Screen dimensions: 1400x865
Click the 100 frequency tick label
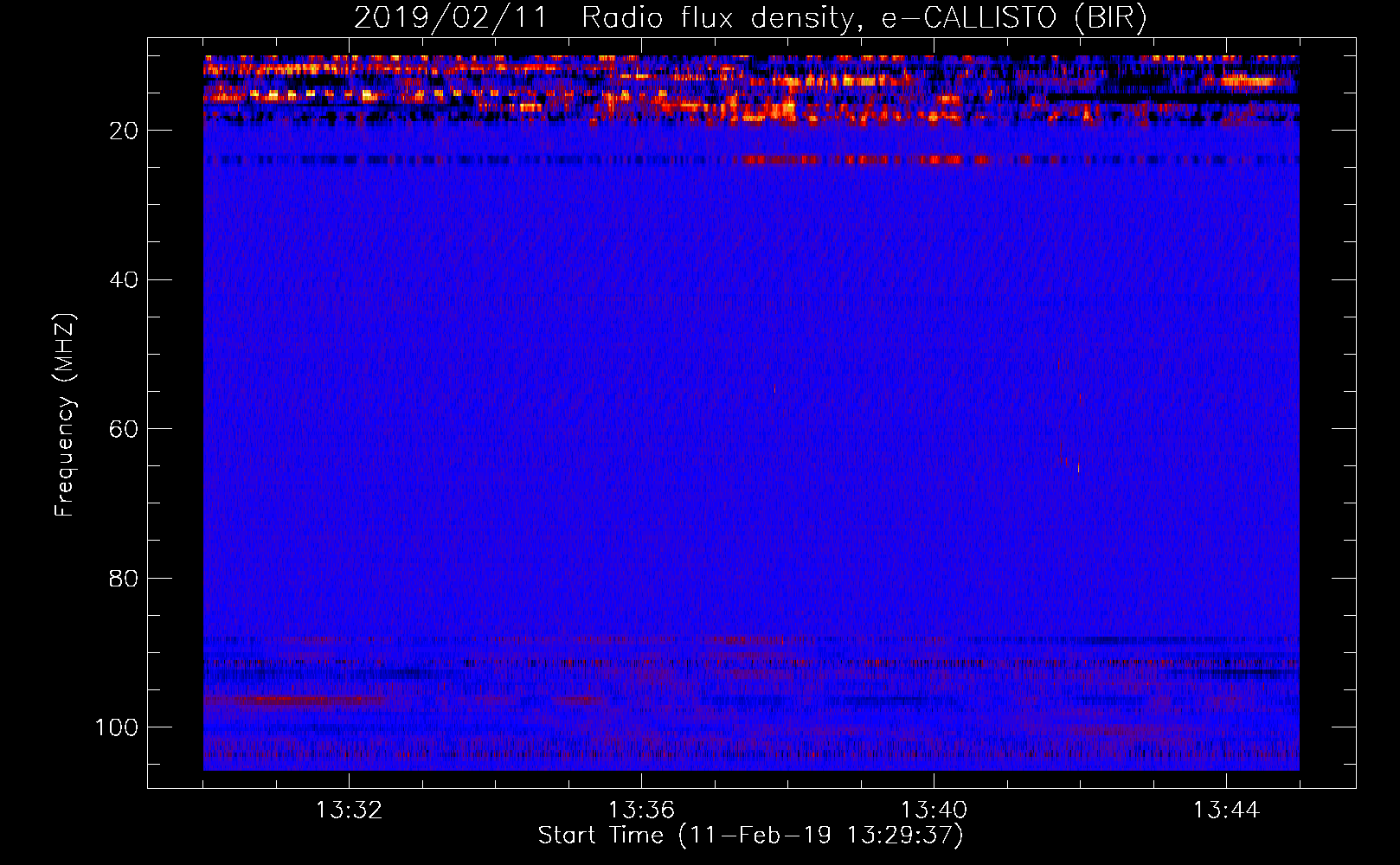click(x=117, y=727)
